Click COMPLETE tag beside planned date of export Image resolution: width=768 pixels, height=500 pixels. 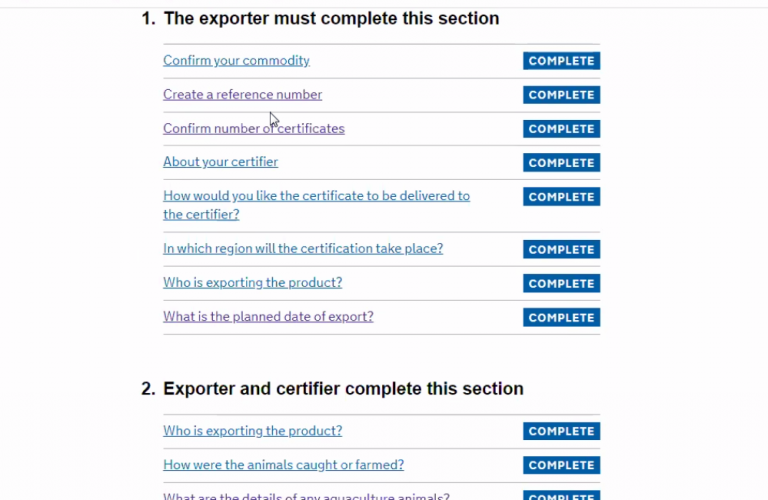point(561,318)
